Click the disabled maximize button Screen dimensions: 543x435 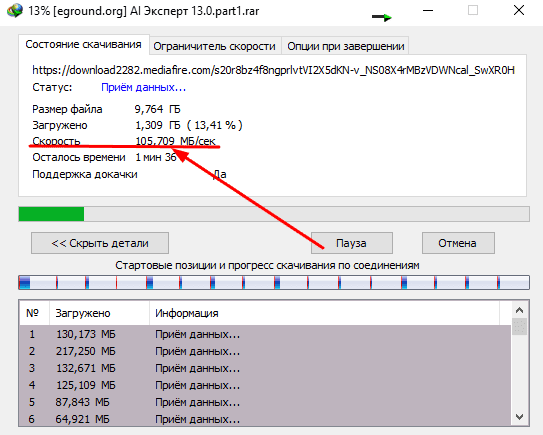point(473,10)
